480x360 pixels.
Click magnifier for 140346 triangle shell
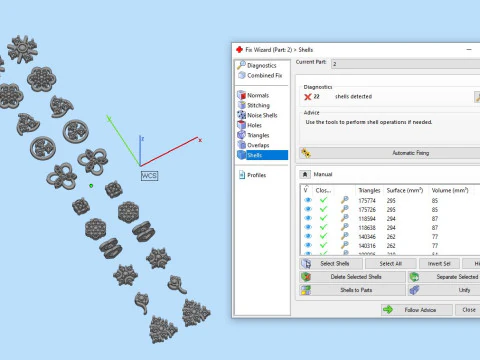pos(345,236)
